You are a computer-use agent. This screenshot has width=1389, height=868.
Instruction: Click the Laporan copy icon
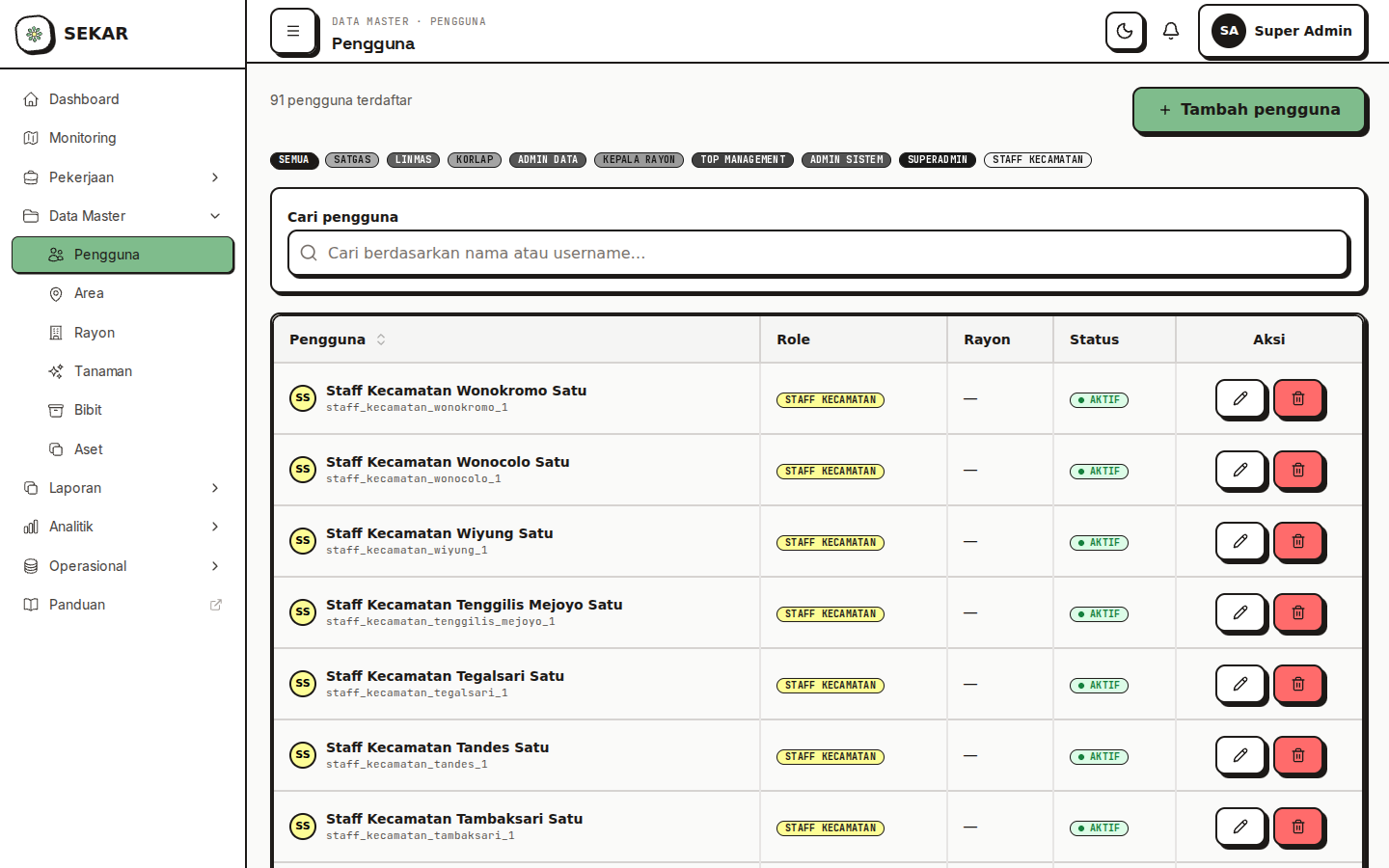coord(31,488)
